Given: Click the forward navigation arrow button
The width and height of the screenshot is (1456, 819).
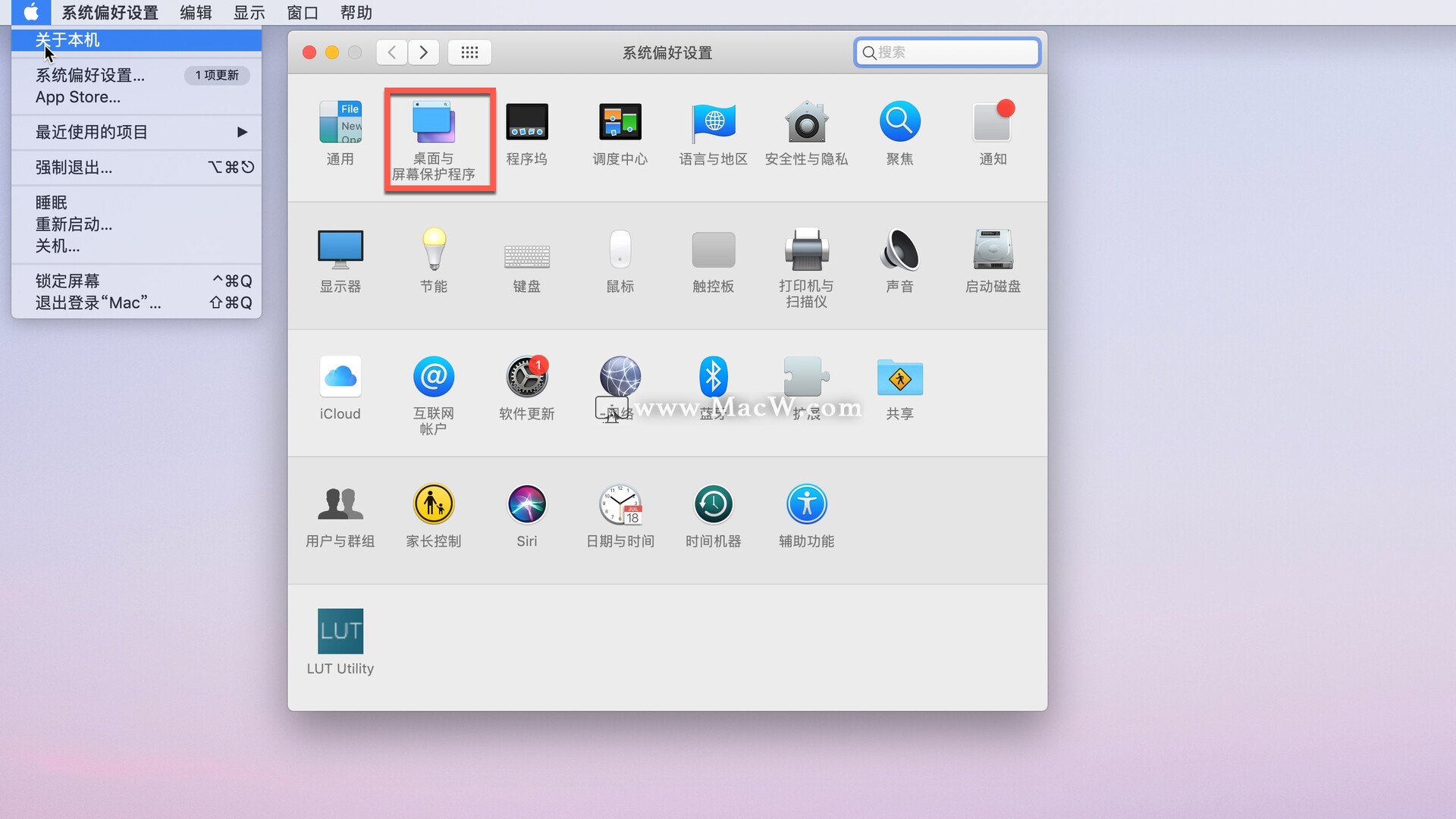Looking at the screenshot, I should 424,52.
